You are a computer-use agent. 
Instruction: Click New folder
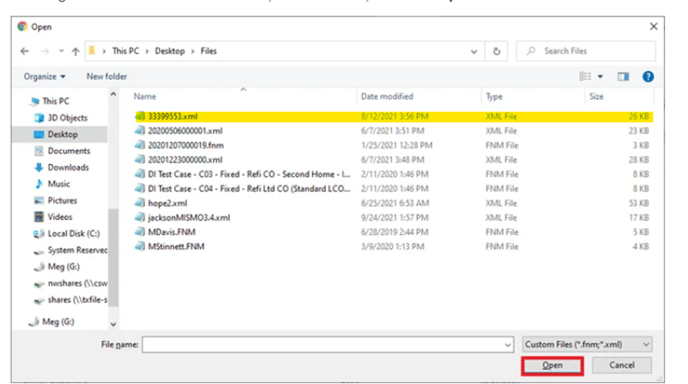(107, 76)
